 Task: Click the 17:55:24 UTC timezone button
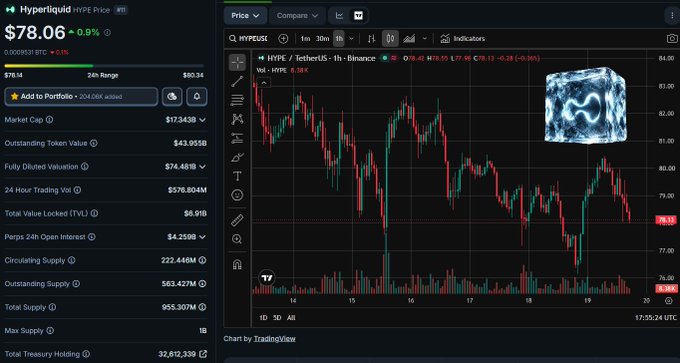655,317
